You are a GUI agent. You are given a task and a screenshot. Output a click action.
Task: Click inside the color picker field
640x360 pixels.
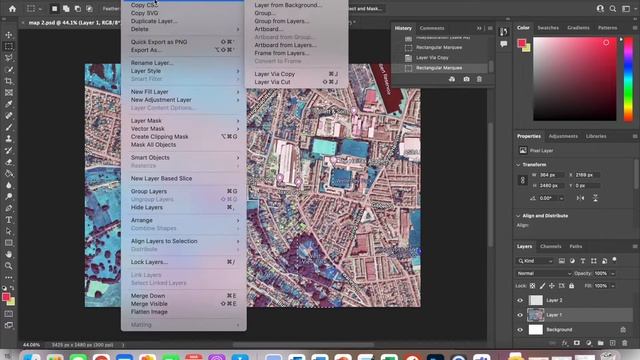coord(575,79)
